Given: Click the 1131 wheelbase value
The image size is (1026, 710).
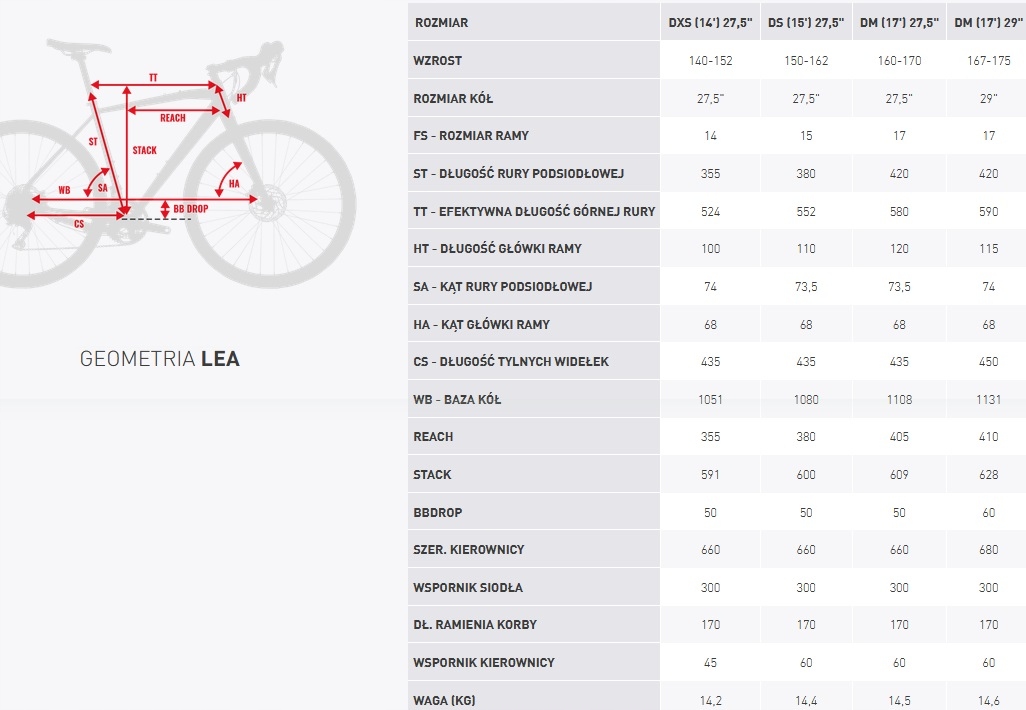Looking at the screenshot, I should [988, 399].
